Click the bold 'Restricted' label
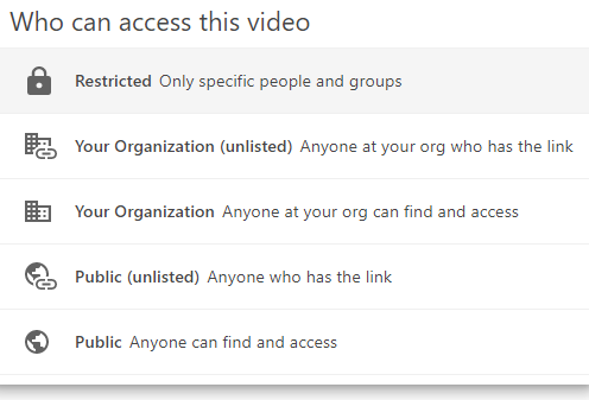The height and width of the screenshot is (400, 590). click(x=113, y=81)
